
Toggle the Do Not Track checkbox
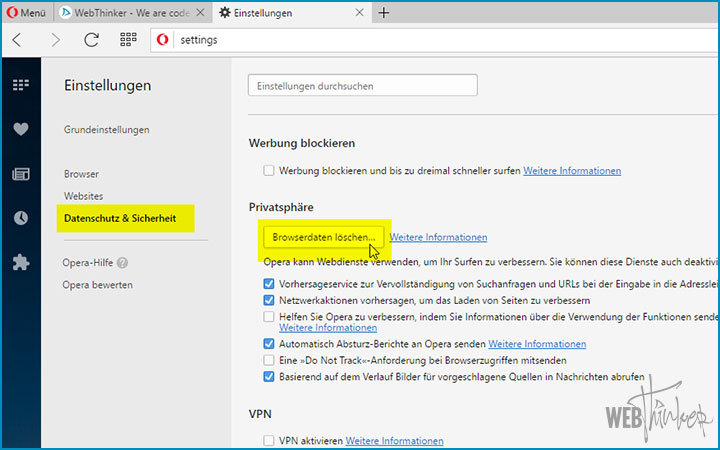[x=269, y=359]
